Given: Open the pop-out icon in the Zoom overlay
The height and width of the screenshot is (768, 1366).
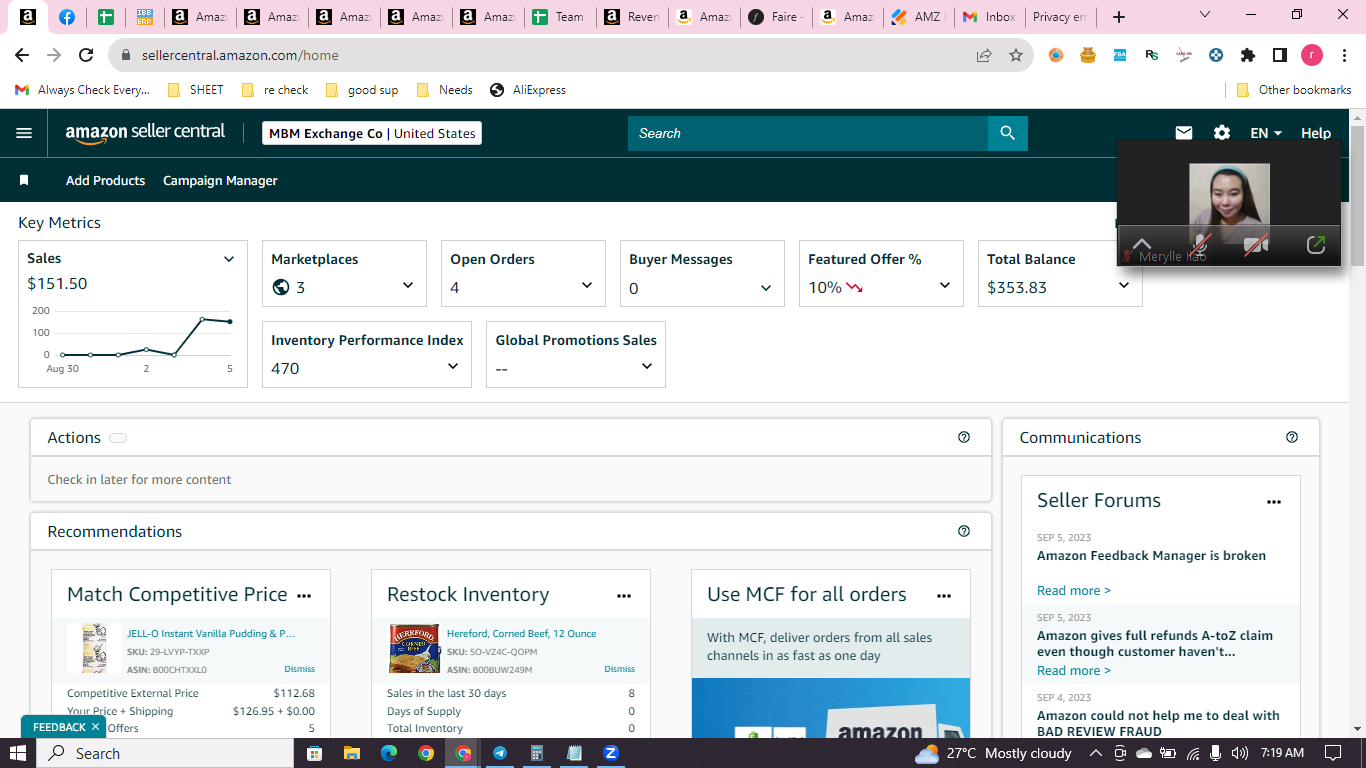Looking at the screenshot, I should (x=1316, y=244).
